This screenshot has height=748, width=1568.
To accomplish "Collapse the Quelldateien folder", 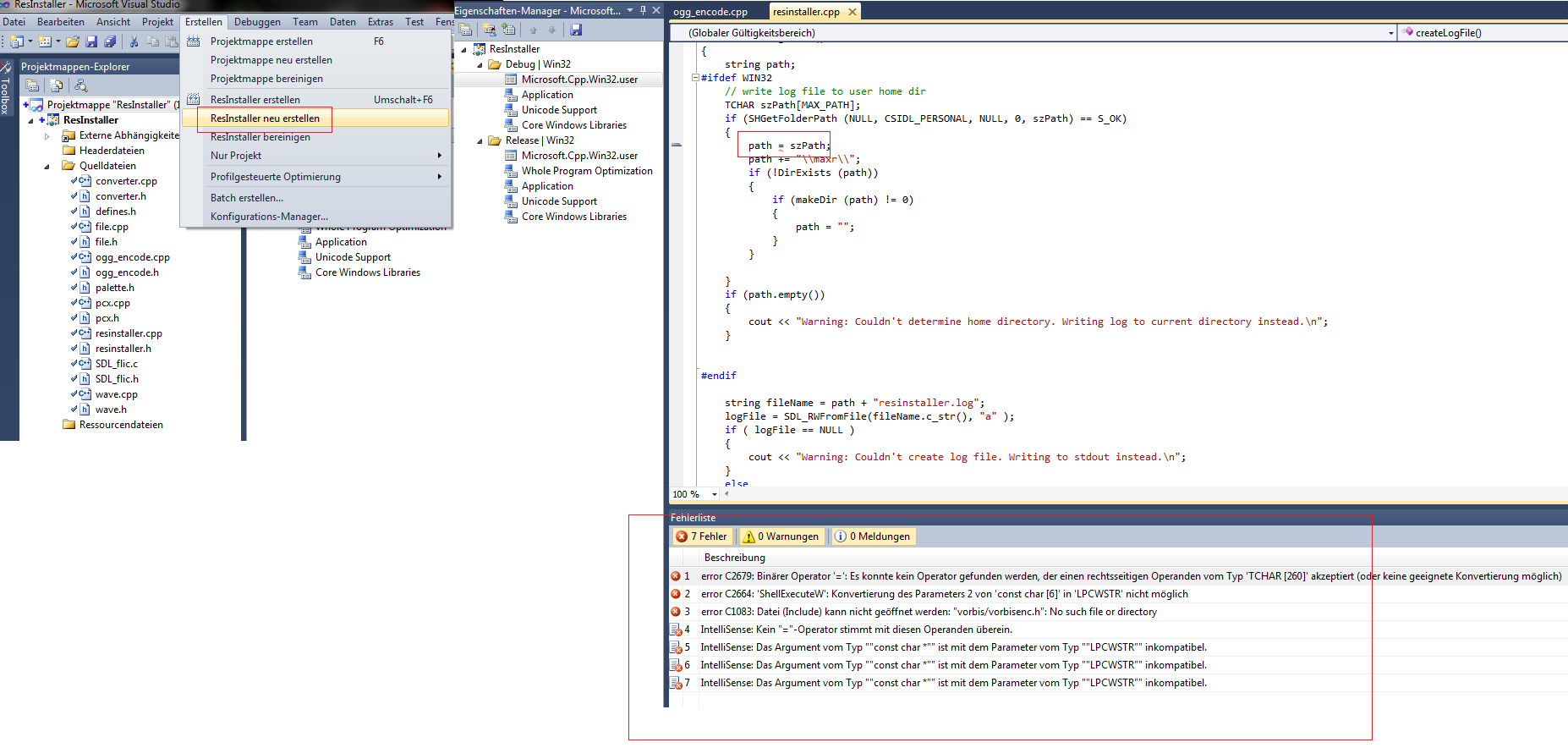I will 47,166.
